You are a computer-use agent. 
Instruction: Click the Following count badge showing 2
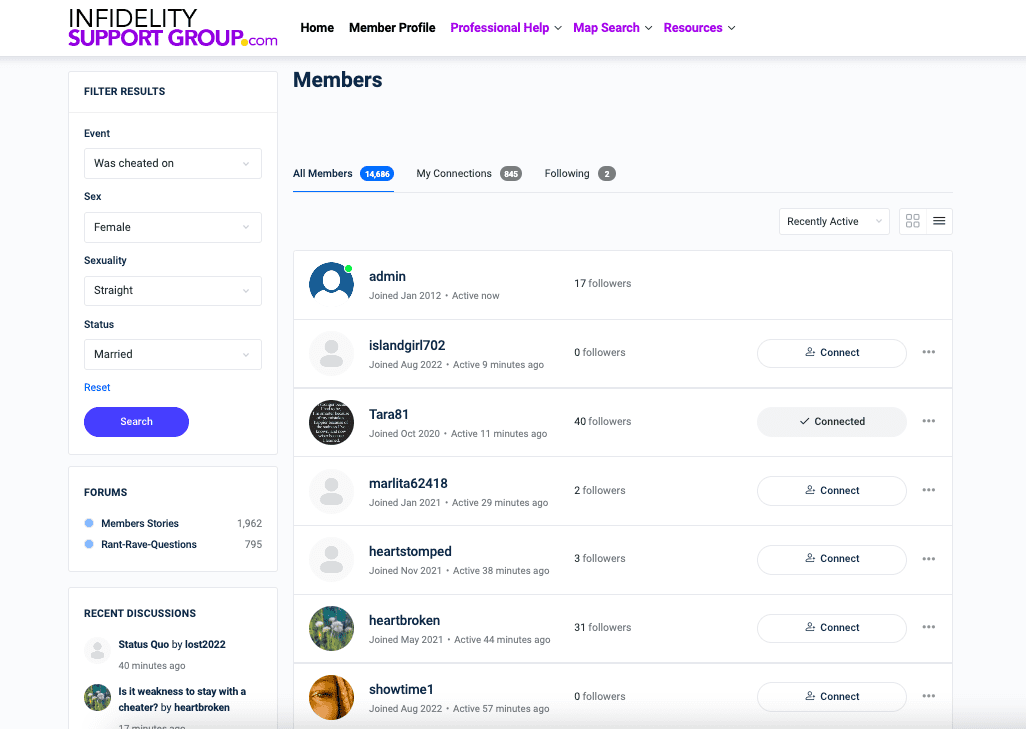[607, 173]
